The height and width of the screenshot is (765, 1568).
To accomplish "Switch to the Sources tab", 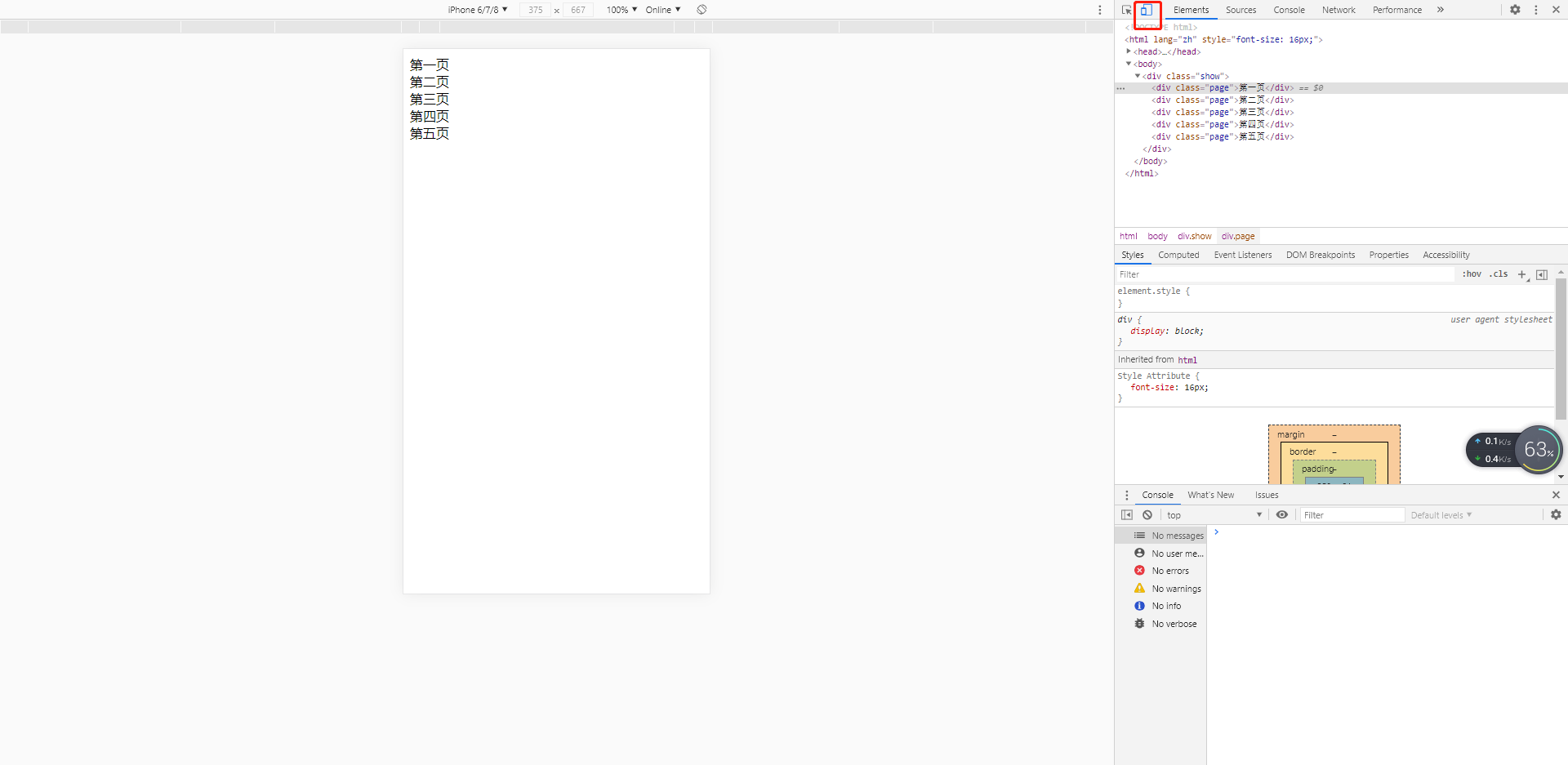I will (x=1241, y=10).
